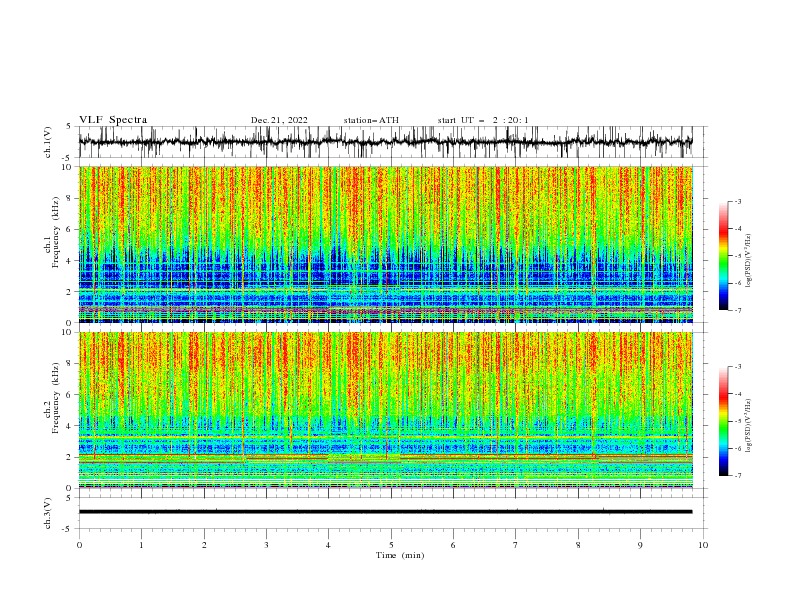Click inside the ch.1 spectrogram plot
The height and width of the screenshot is (612, 792).
[x=385, y=244]
